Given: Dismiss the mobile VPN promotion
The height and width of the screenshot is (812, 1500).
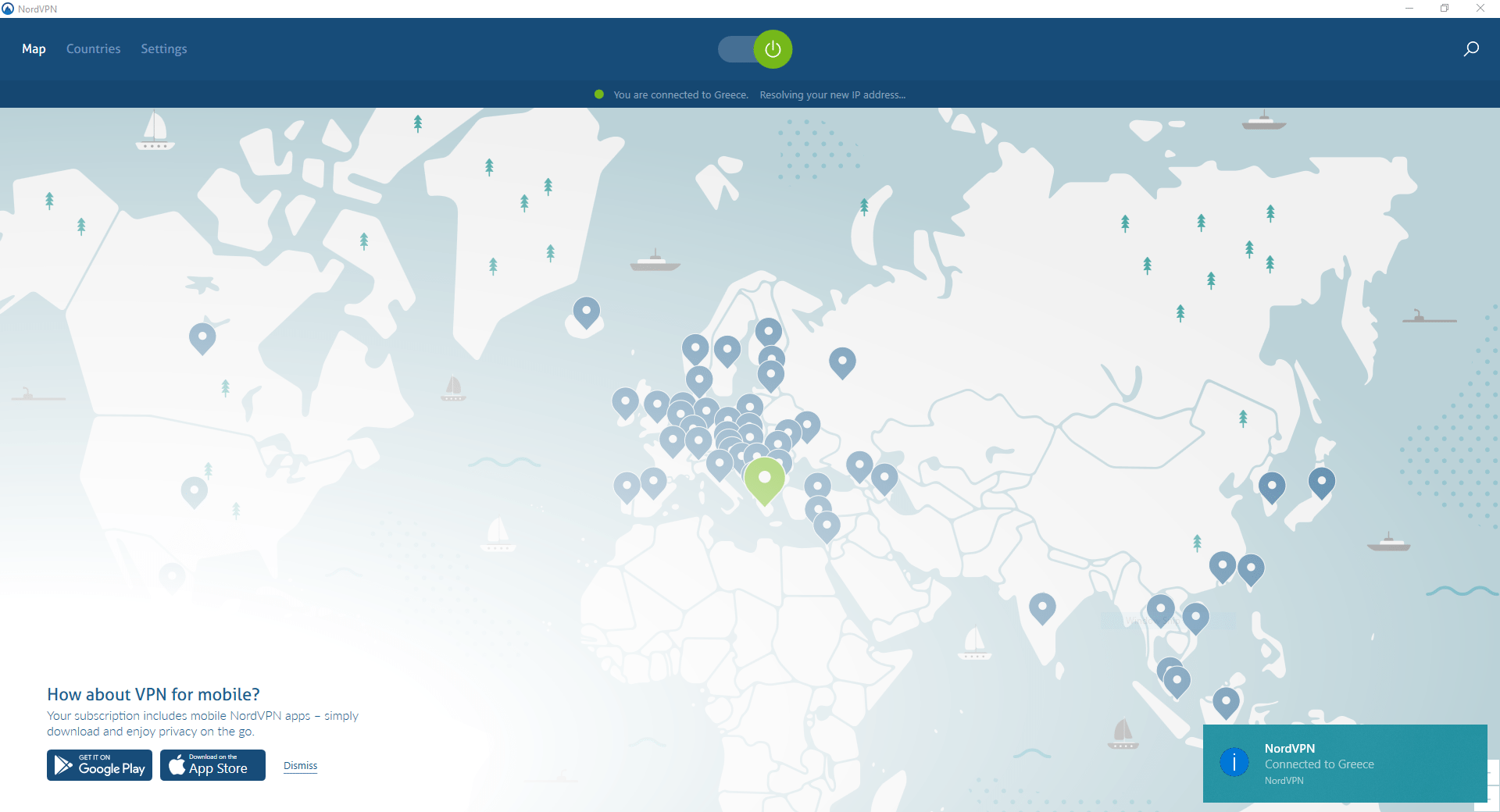Looking at the screenshot, I should coord(300,766).
